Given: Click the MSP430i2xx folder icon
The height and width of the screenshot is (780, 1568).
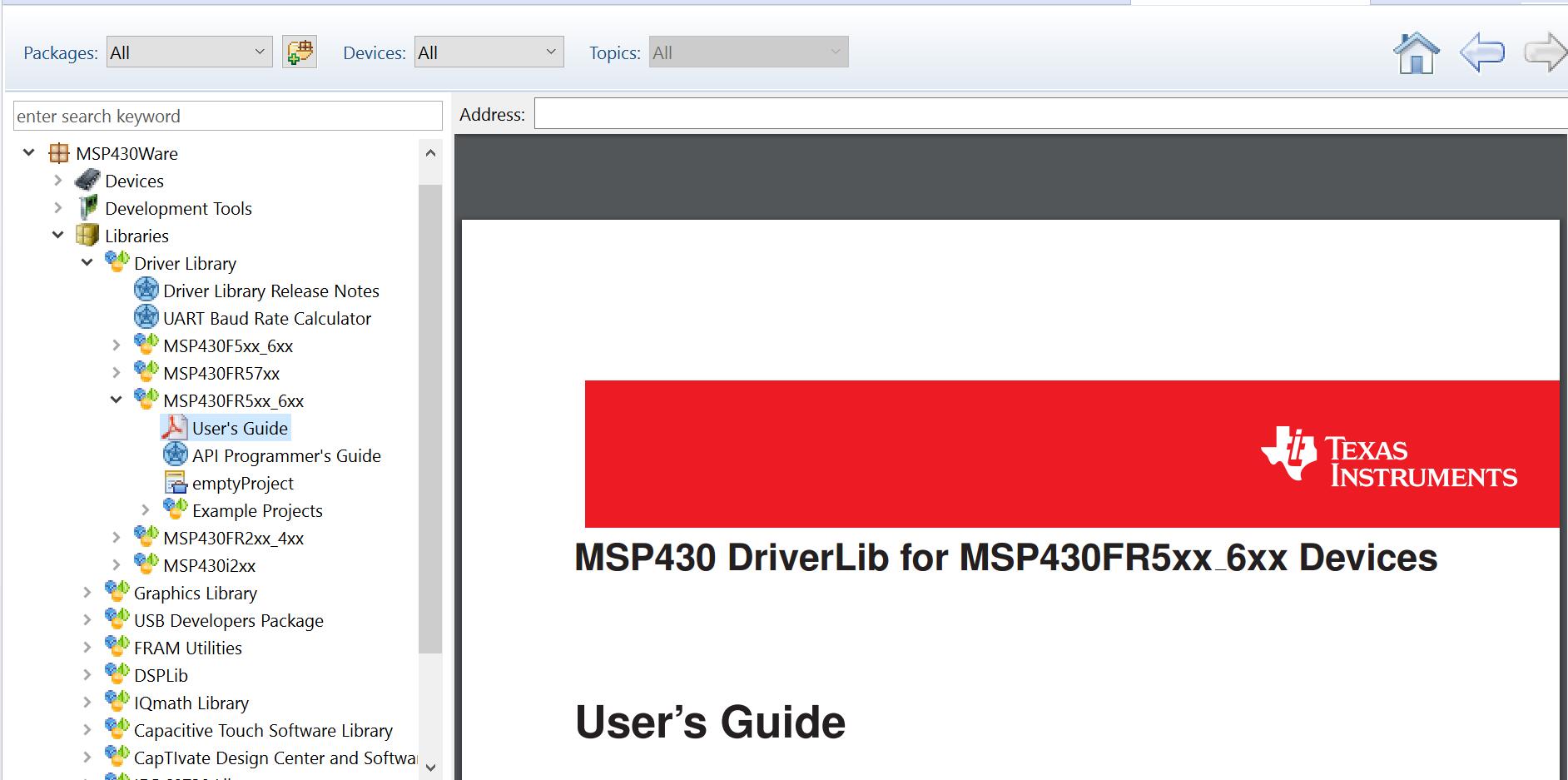Looking at the screenshot, I should click(146, 564).
